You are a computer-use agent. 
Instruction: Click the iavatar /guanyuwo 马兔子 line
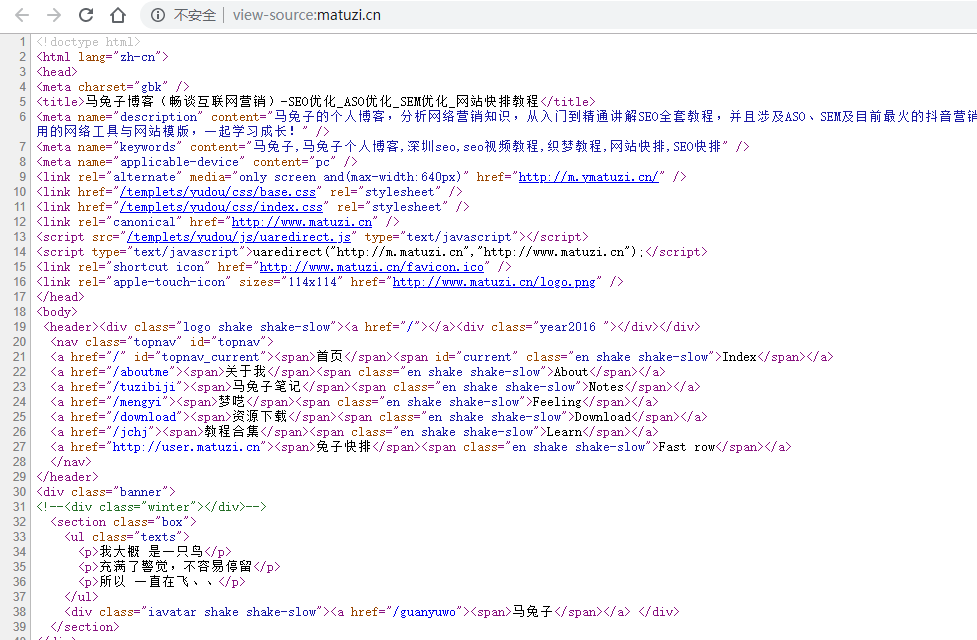click(372, 612)
